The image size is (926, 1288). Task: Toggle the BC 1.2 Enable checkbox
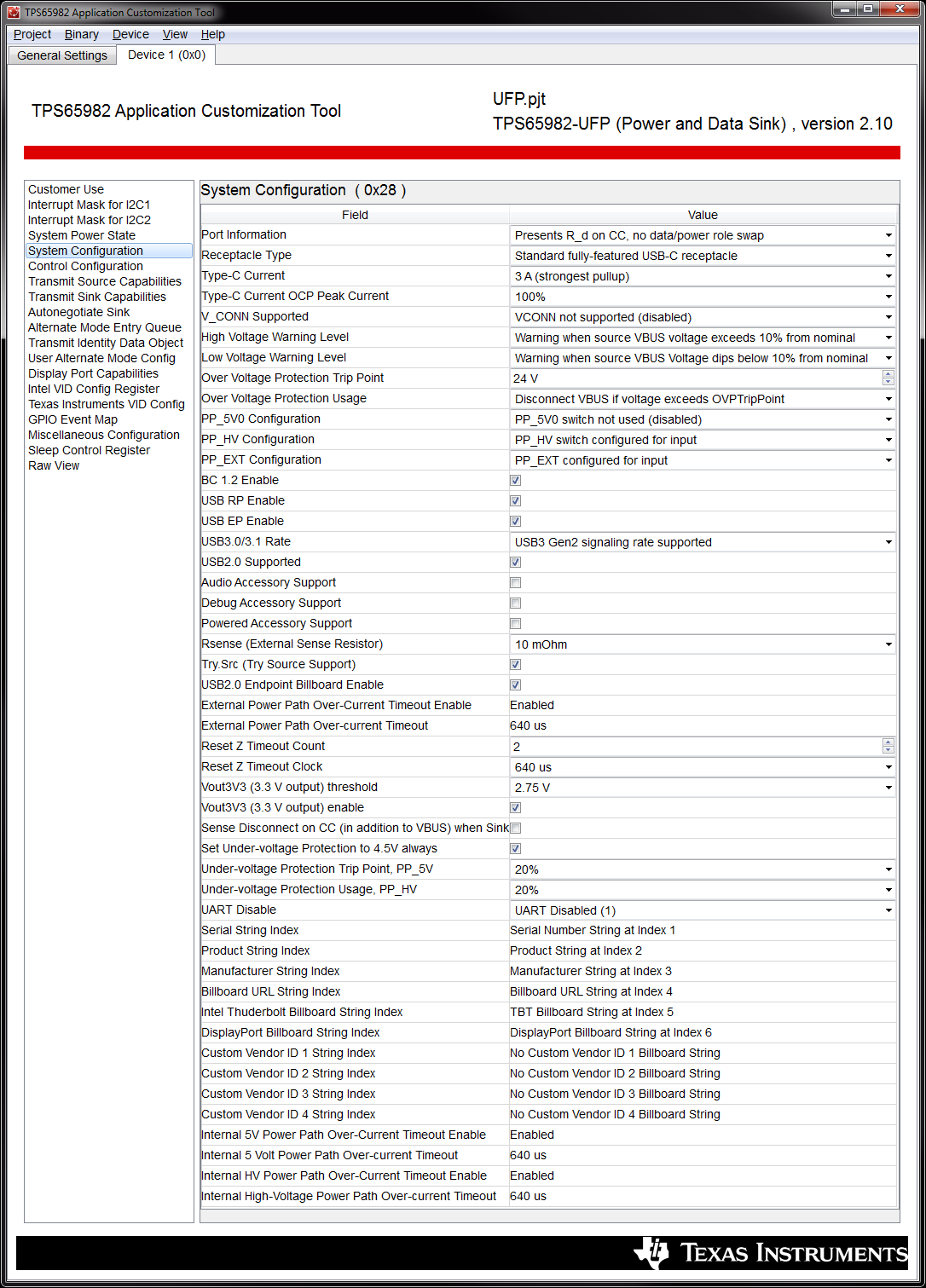coord(515,481)
